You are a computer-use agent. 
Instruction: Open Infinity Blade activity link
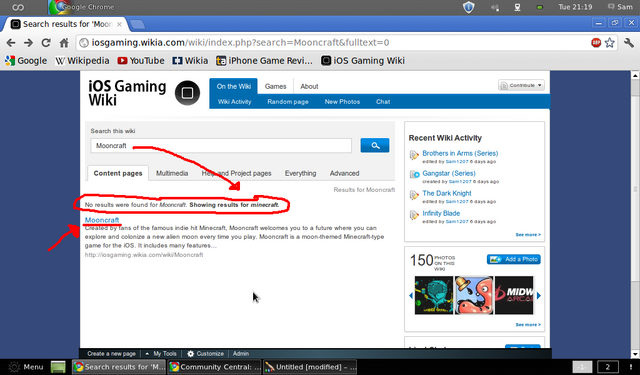click(x=441, y=213)
